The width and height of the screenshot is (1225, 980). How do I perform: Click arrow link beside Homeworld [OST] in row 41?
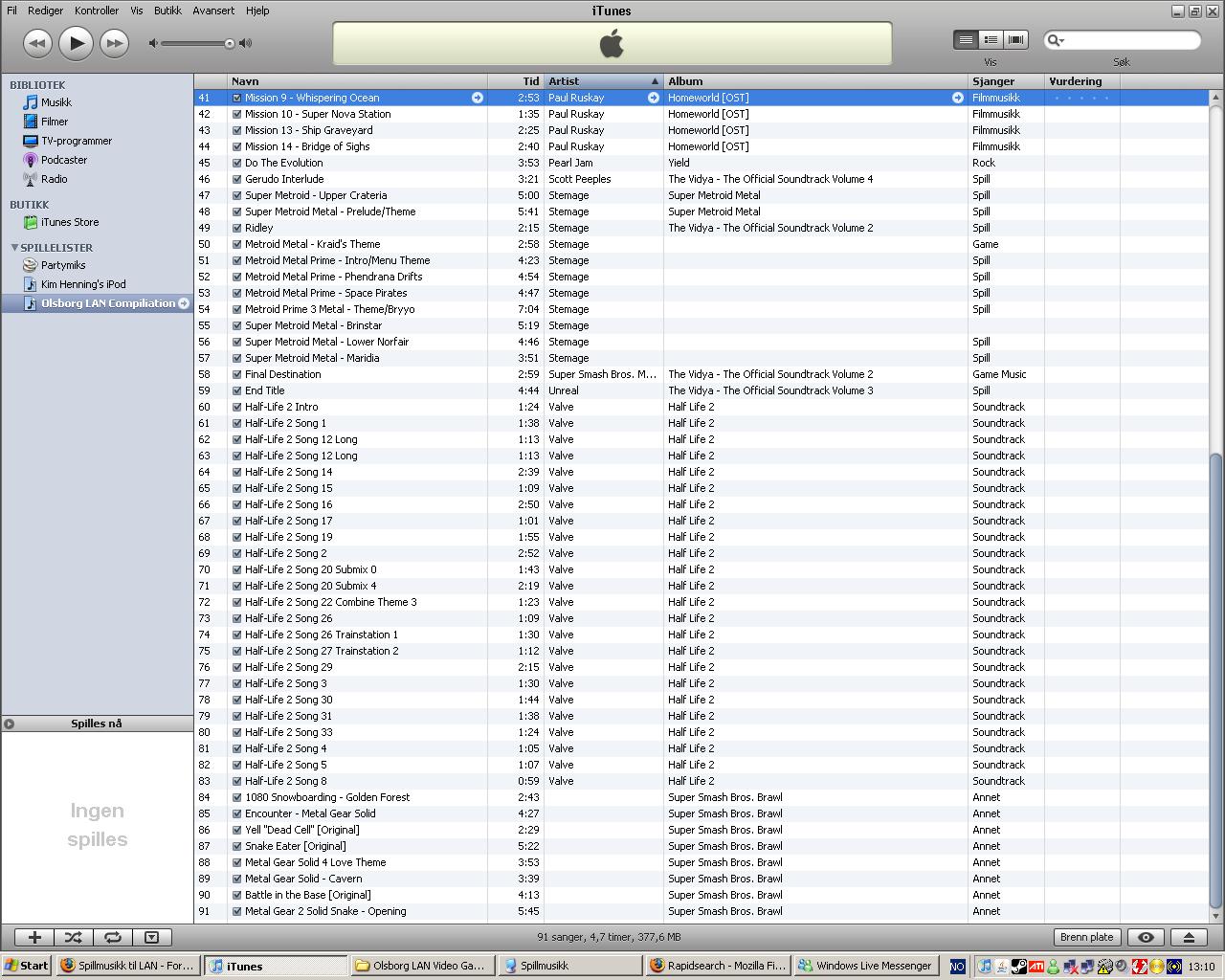tap(957, 98)
